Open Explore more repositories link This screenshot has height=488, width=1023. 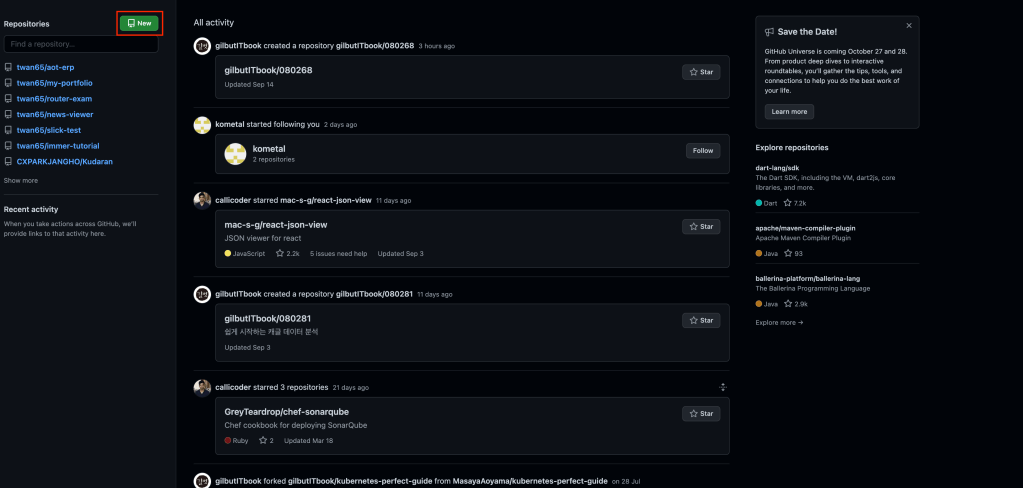coord(779,323)
